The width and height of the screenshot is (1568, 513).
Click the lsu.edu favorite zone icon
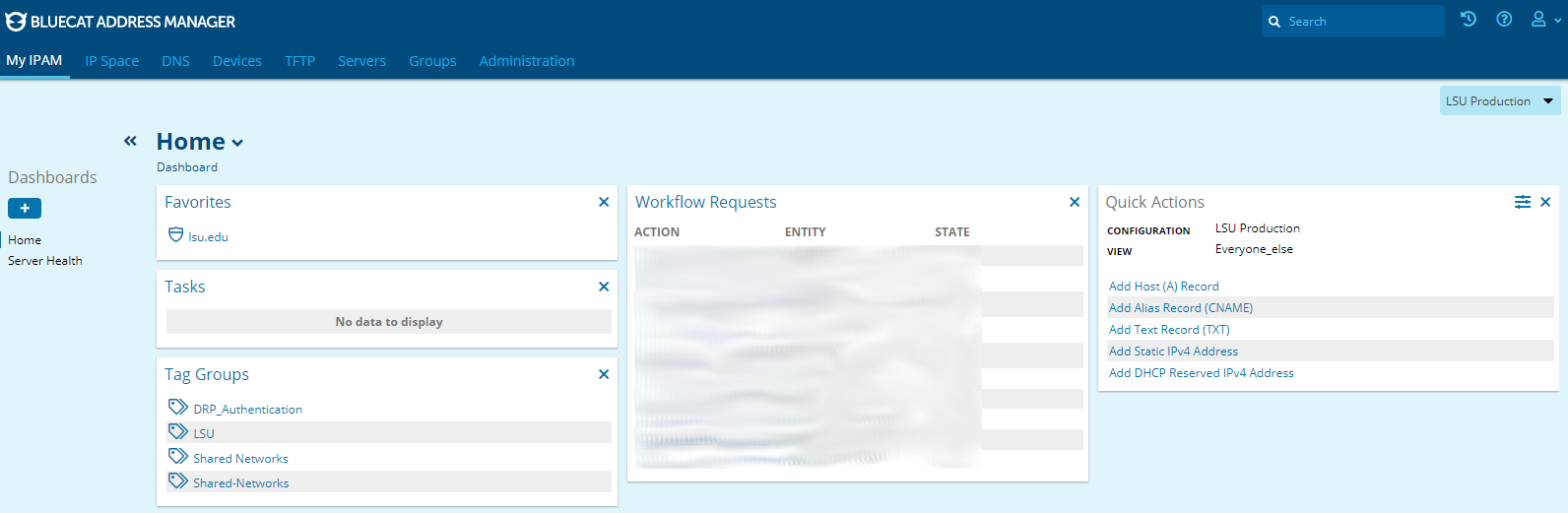(175, 235)
